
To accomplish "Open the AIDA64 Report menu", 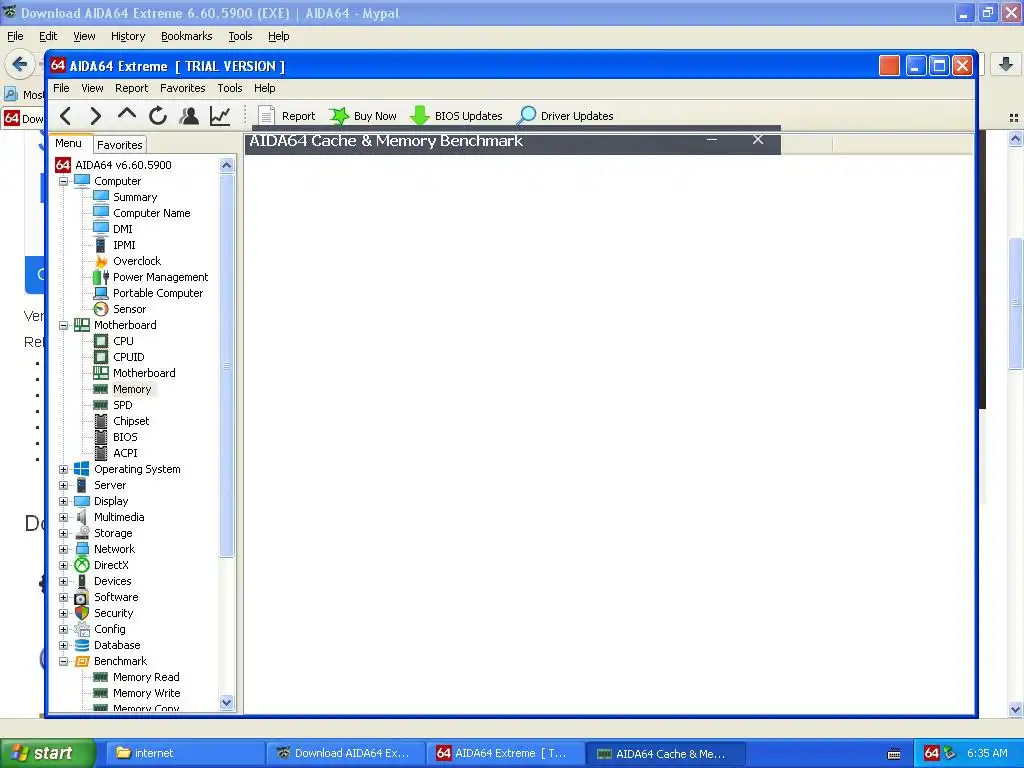I will [131, 88].
